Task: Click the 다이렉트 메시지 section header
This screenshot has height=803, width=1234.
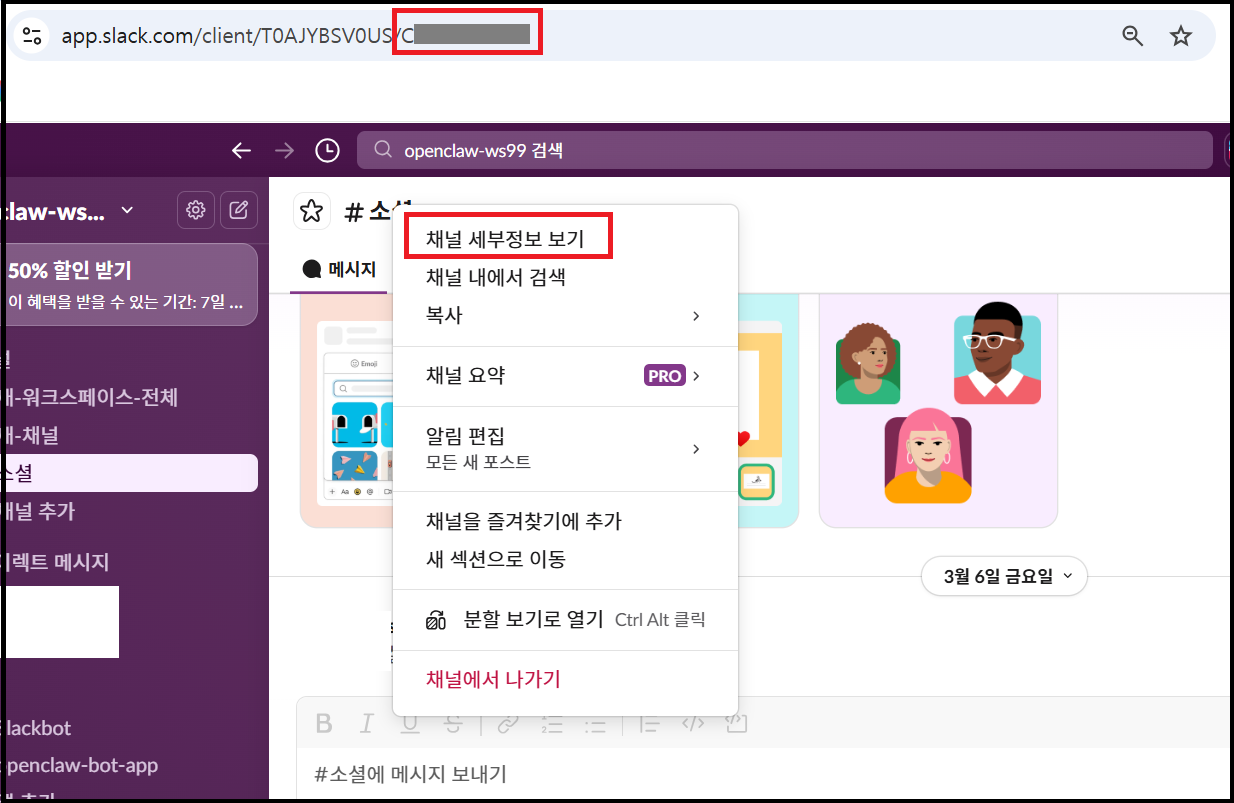Action: pyautogui.click(x=57, y=562)
